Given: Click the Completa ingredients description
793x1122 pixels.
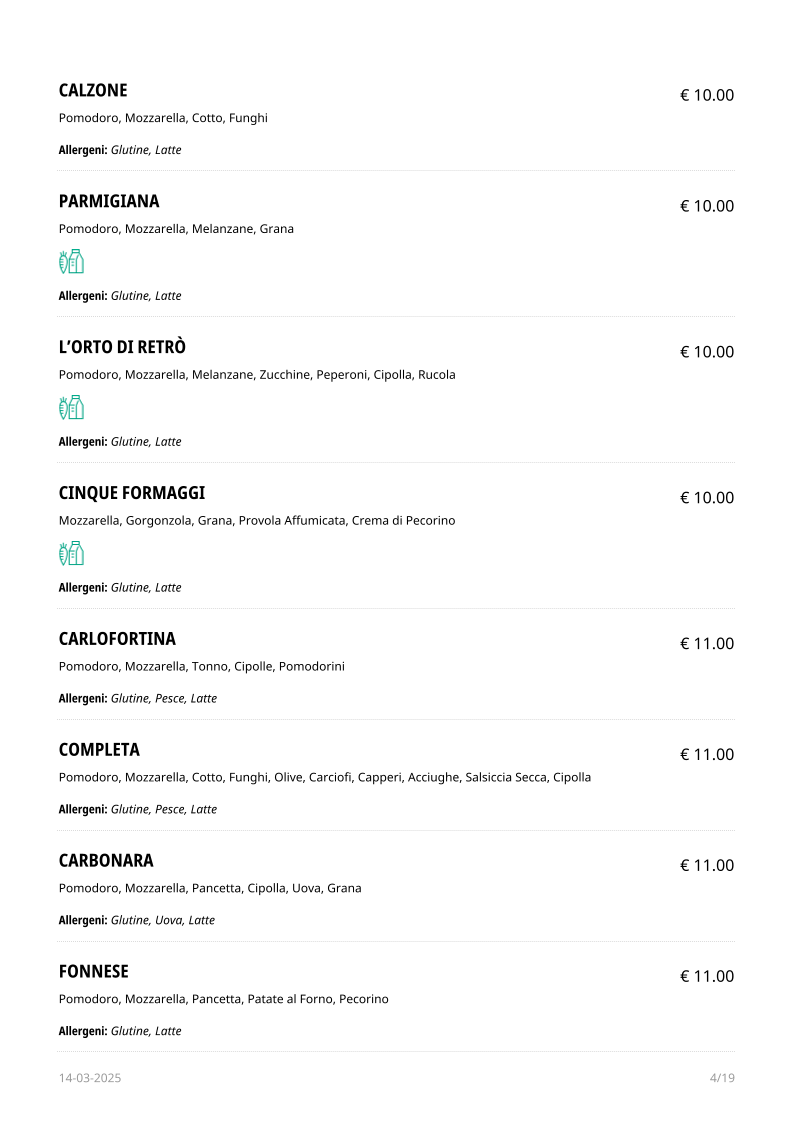Looking at the screenshot, I should coord(325,777).
